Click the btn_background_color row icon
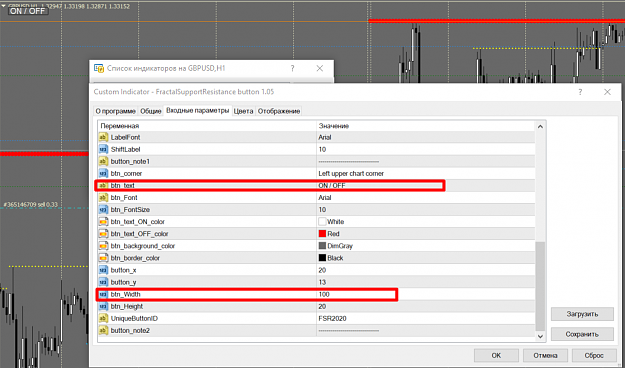 click(x=103, y=246)
